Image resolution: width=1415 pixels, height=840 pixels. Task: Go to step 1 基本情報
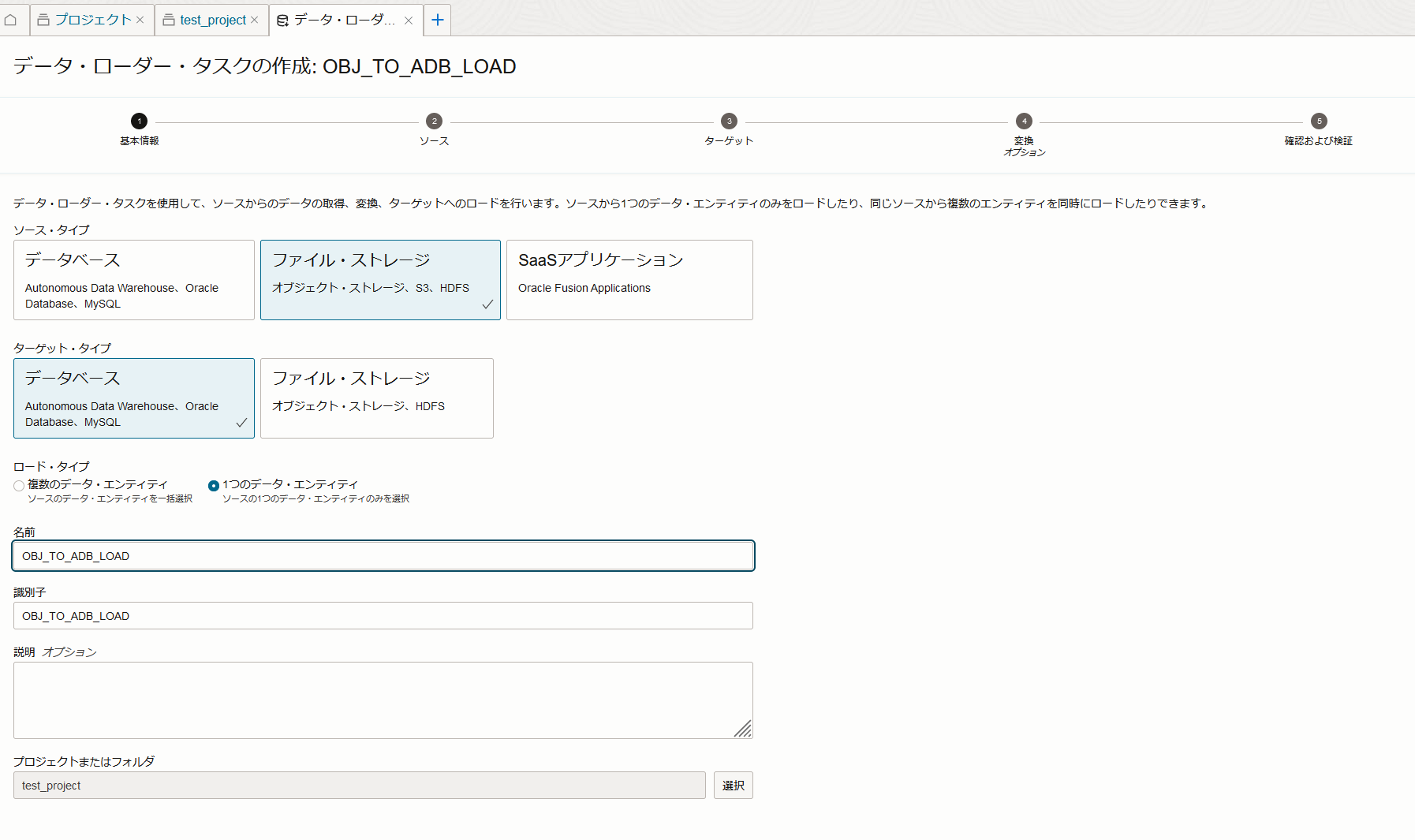click(140, 129)
